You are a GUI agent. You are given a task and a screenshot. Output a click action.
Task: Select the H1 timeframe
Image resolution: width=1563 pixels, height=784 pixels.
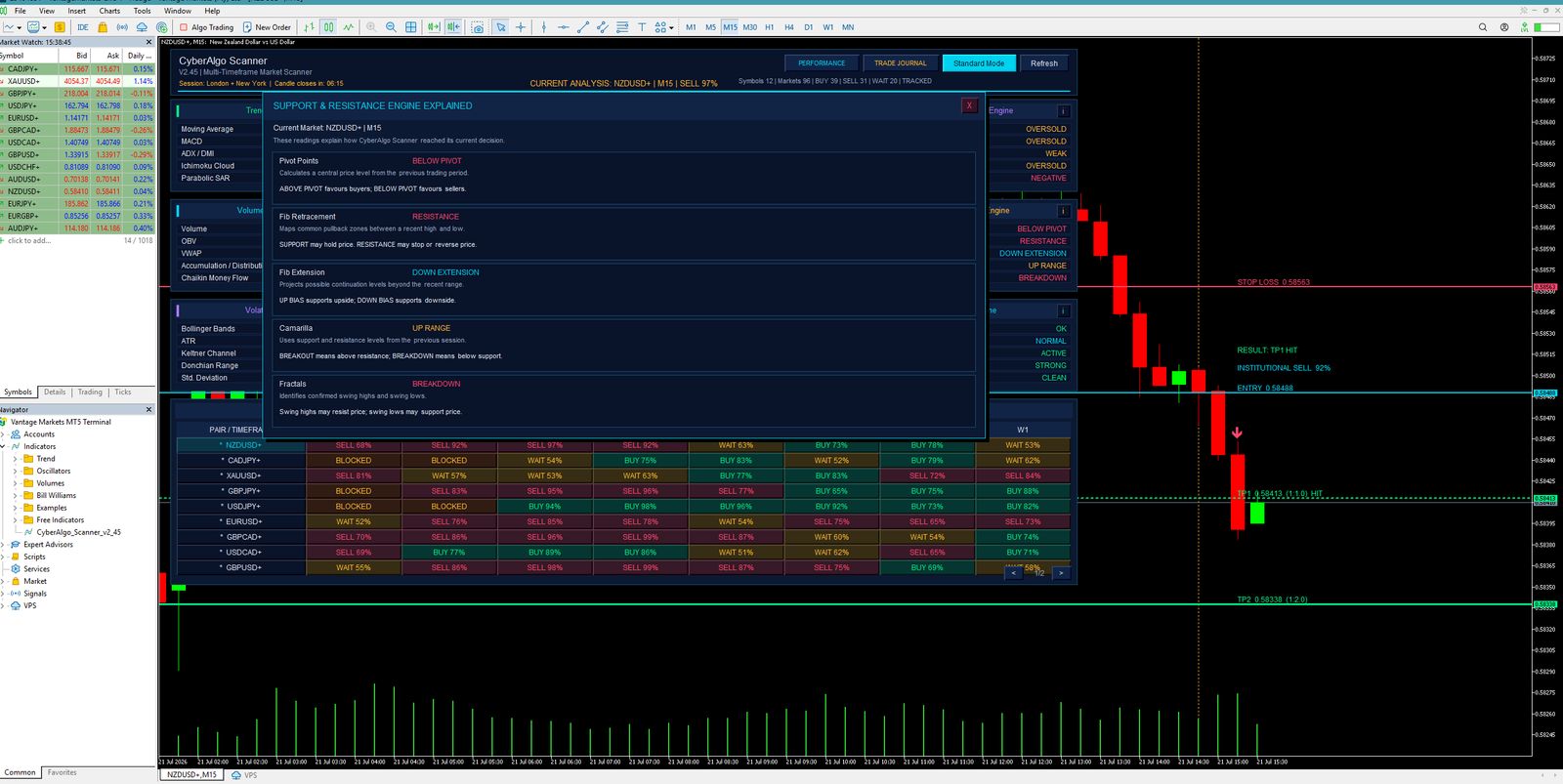(x=770, y=27)
